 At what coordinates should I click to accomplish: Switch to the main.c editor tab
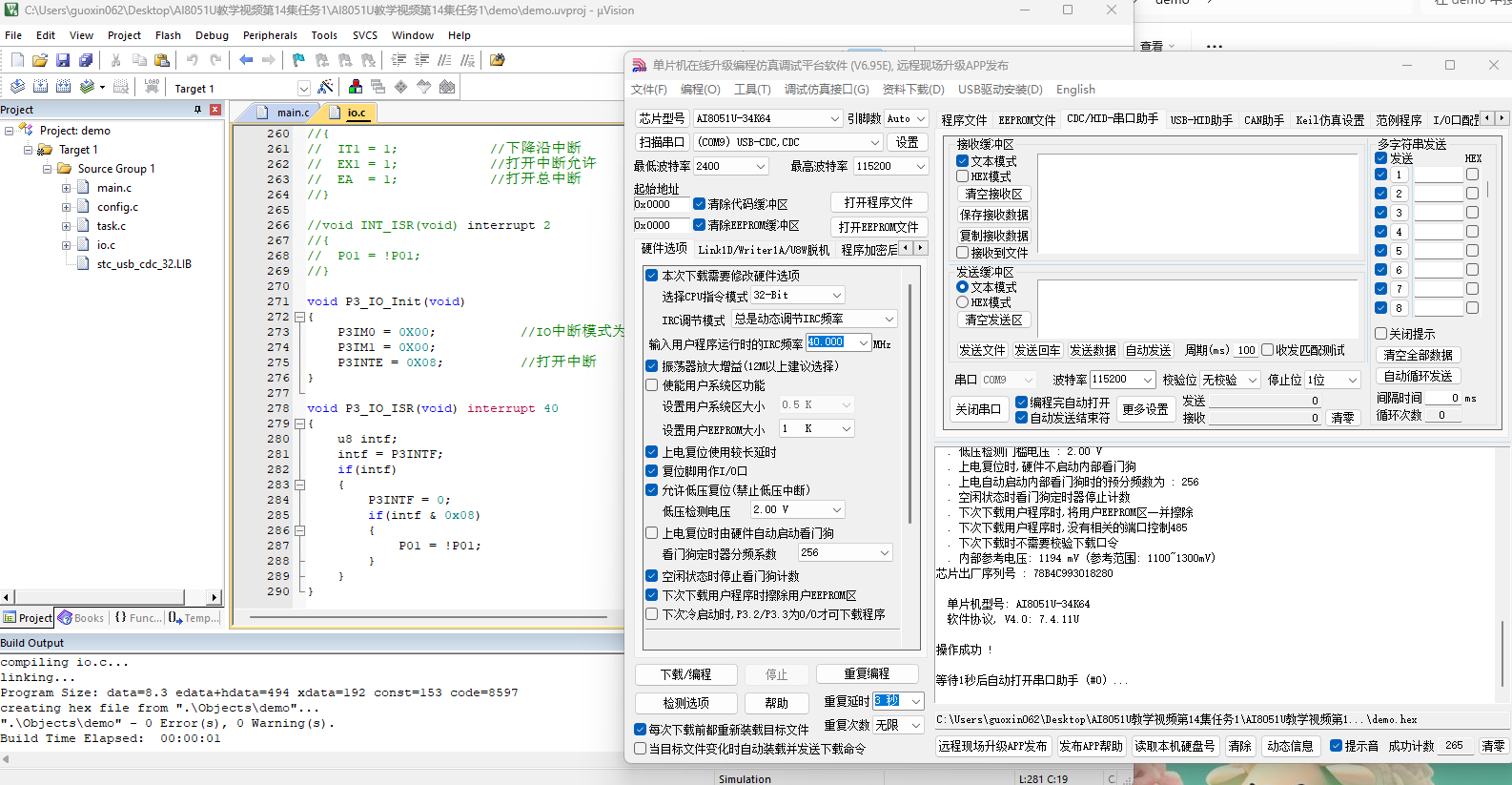tap(293, 113)
